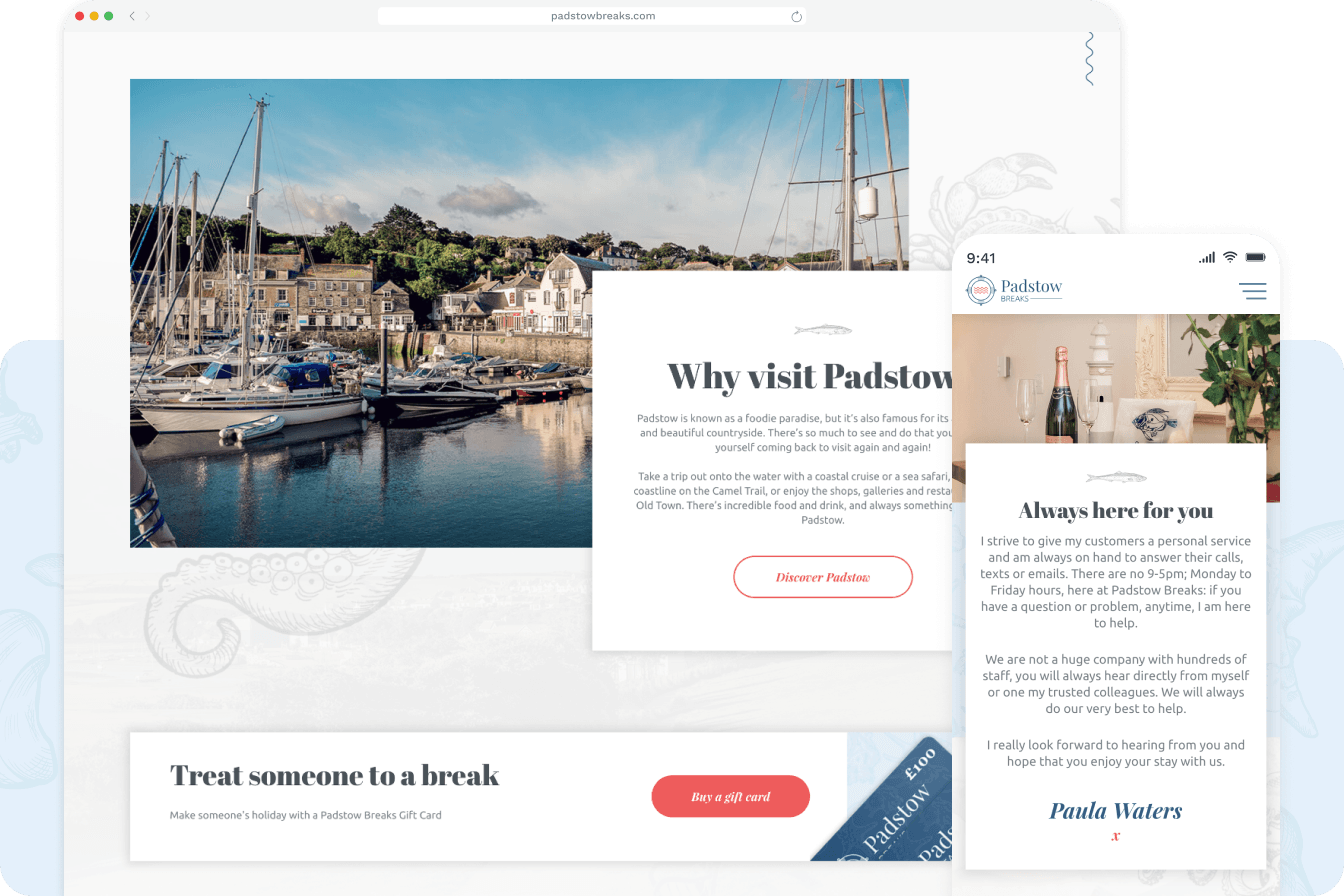Click the Wi-Fi icon in phone status bar
This screenshot has height=896, width=1344.
click(1230, 258)
